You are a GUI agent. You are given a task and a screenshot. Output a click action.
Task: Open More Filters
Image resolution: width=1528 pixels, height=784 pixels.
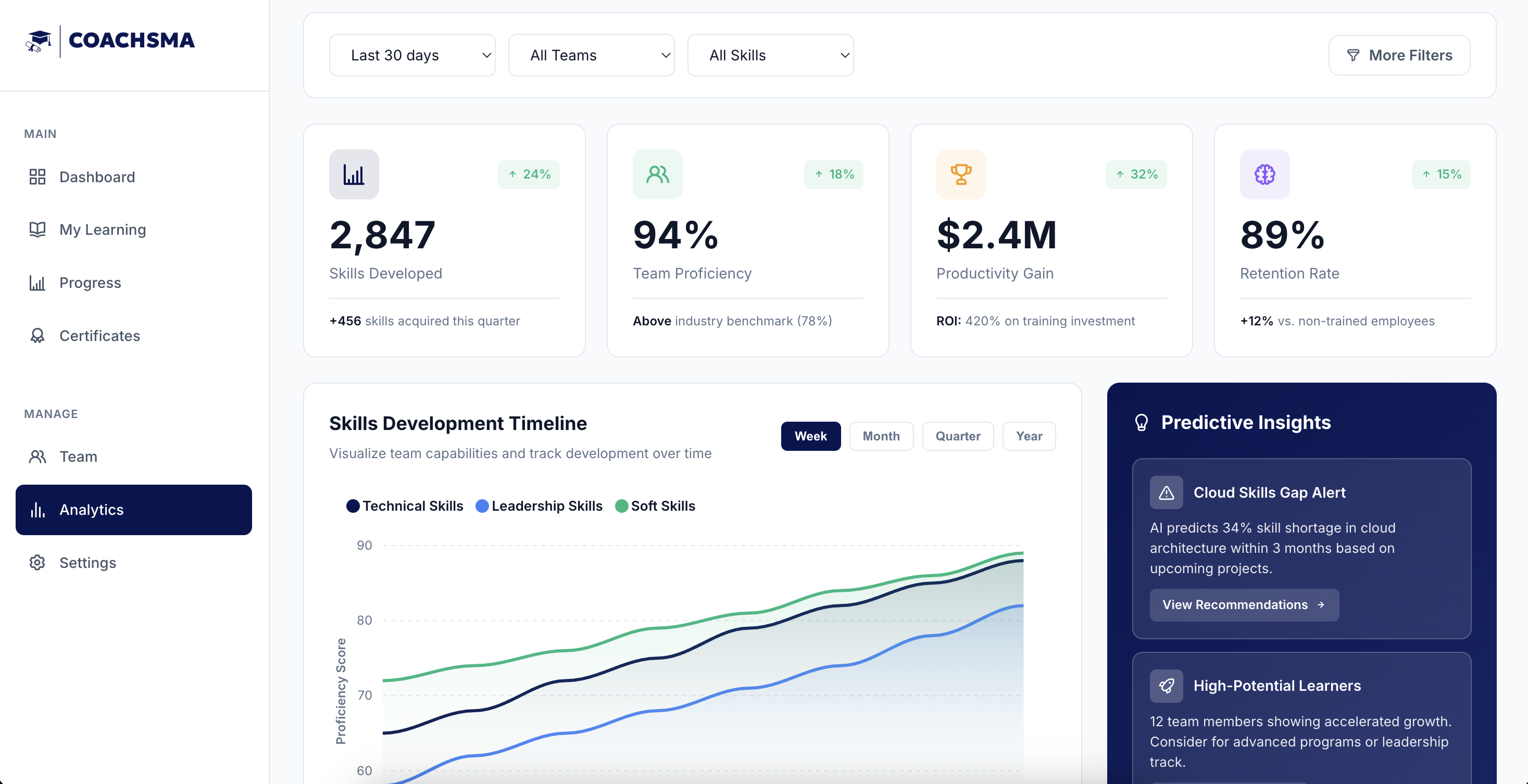coord(1399,55)
